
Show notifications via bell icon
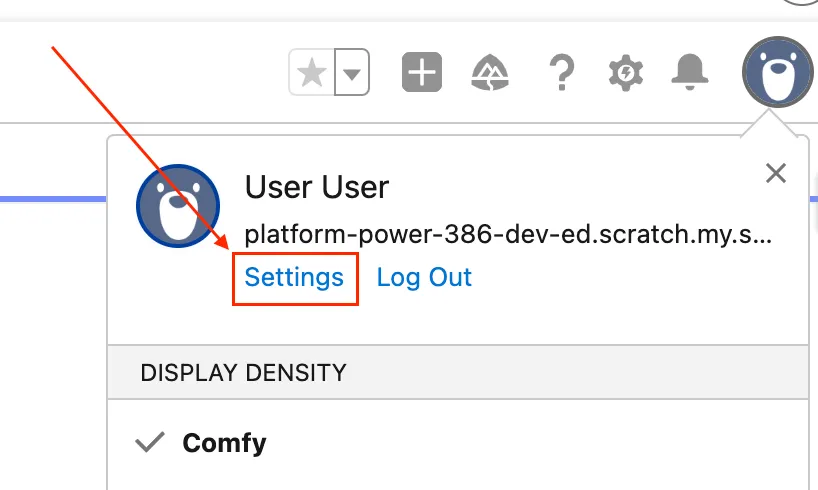tap(690, 72)
